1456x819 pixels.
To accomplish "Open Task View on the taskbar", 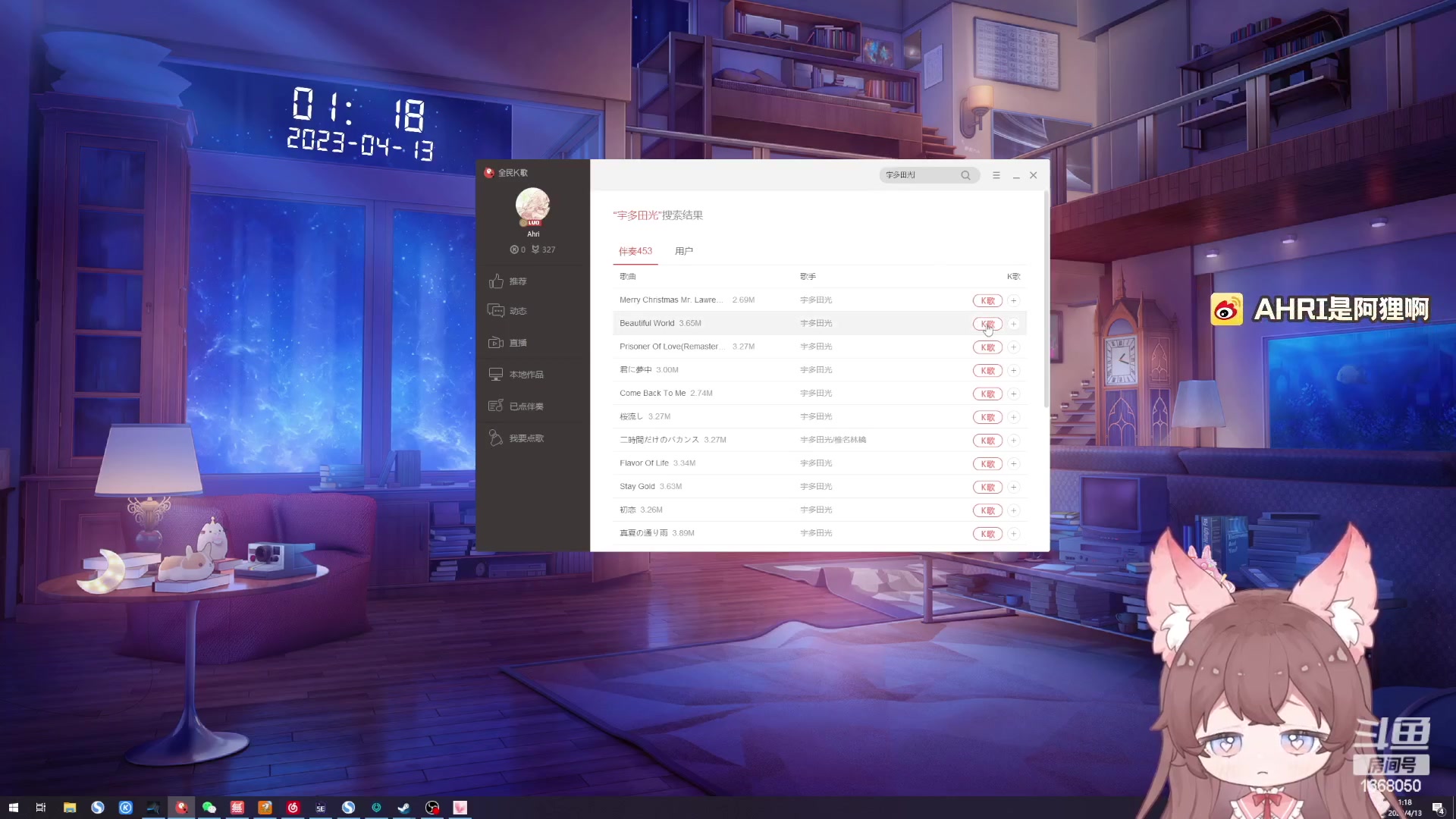I will (41, 808).
